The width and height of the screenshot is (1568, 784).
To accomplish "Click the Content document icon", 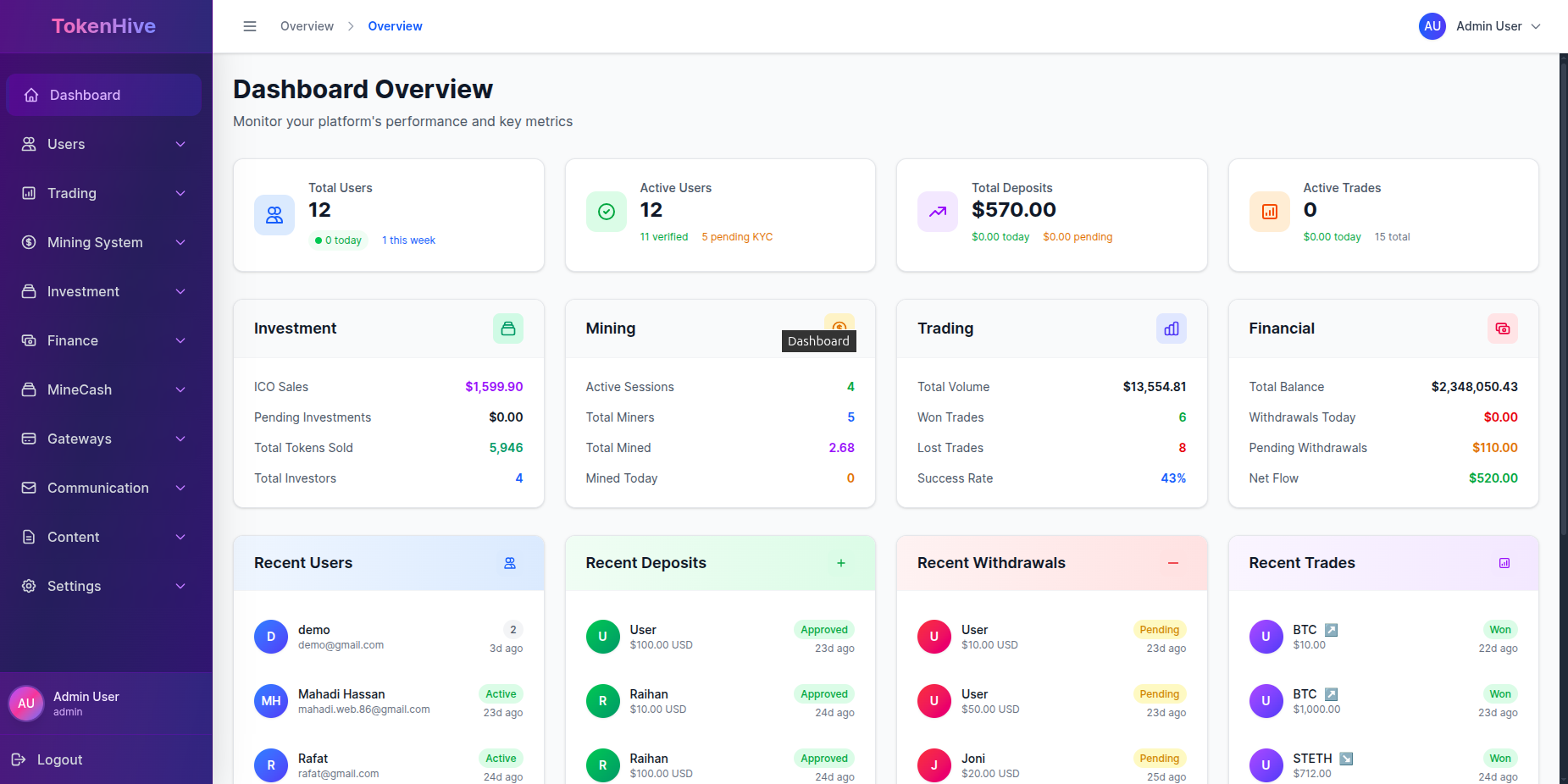I will point(29,537).
